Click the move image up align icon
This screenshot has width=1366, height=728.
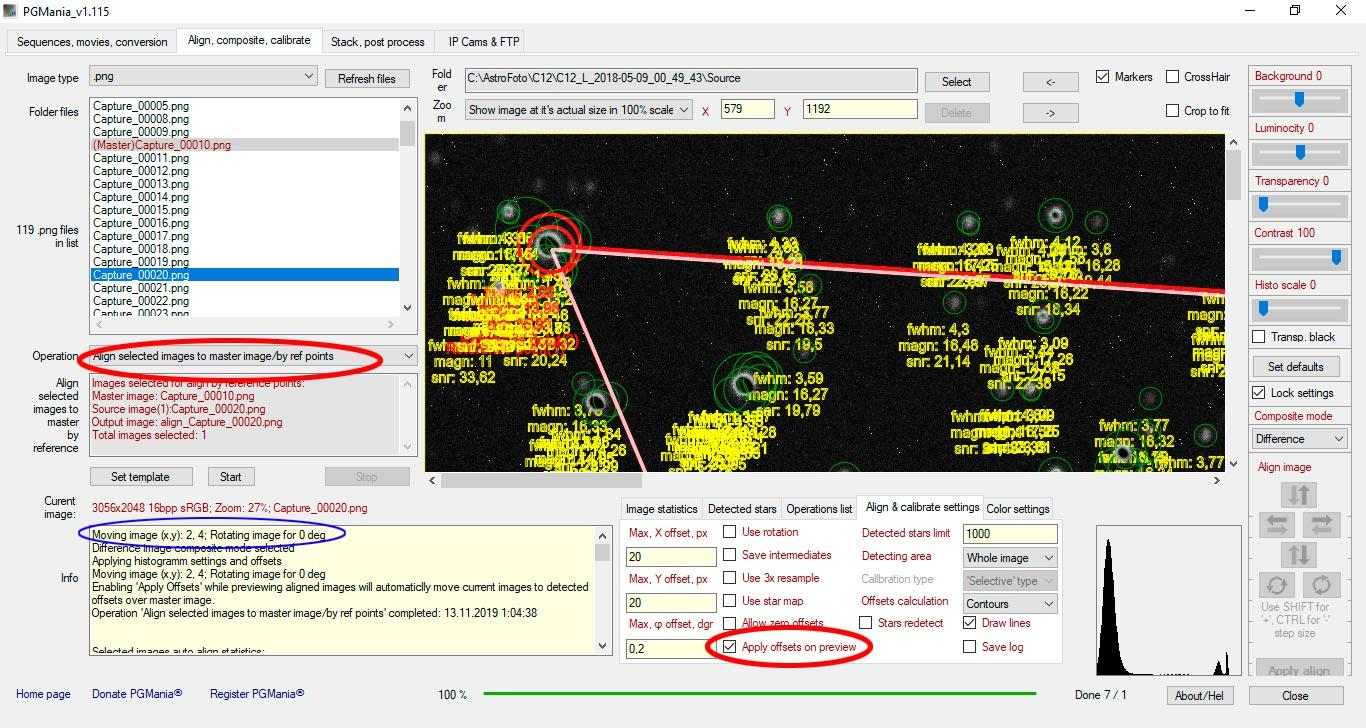[1299, 494]
